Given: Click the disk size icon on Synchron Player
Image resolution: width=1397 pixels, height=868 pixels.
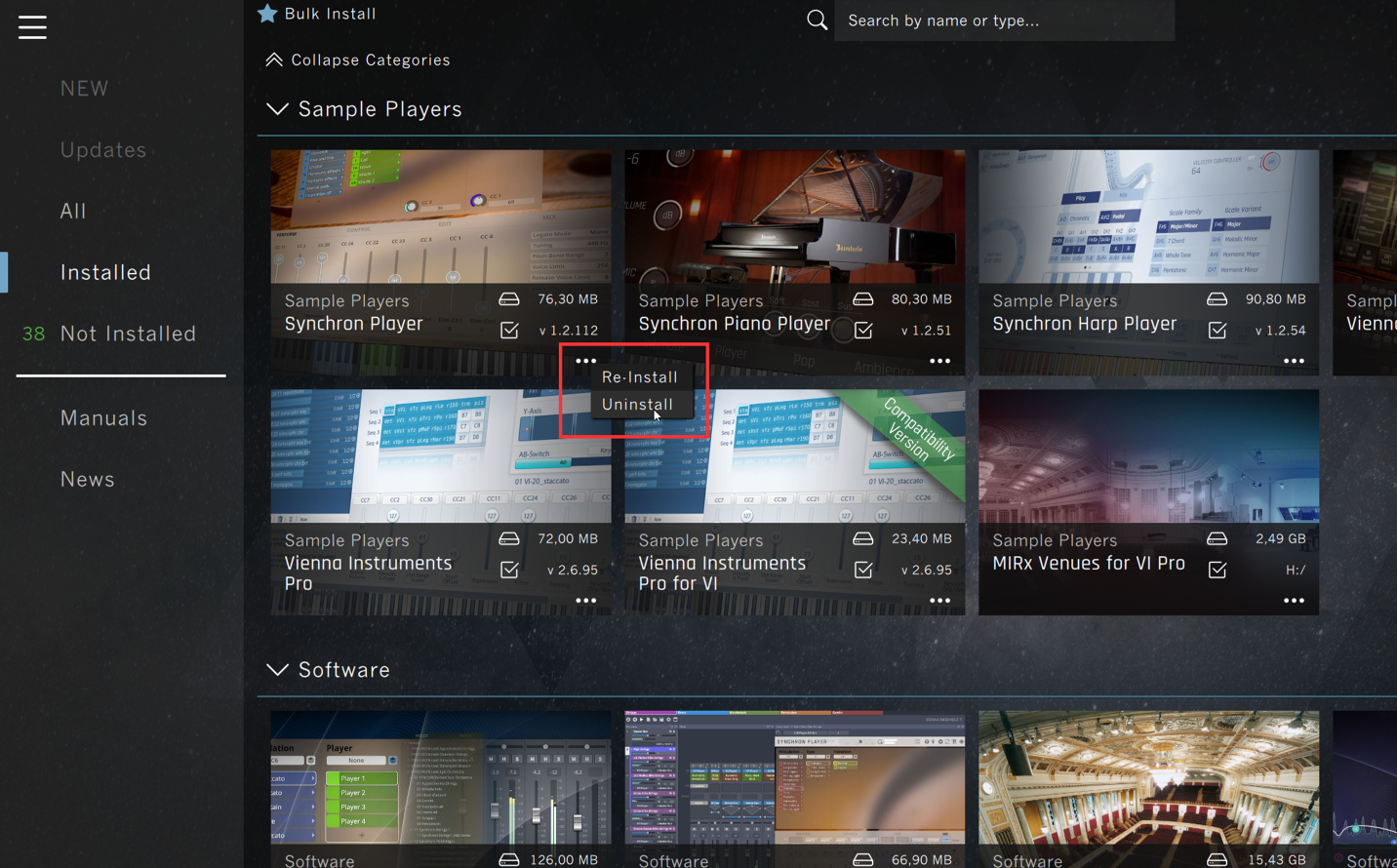Looking at the screenshot, I should (x=509, y=299).
